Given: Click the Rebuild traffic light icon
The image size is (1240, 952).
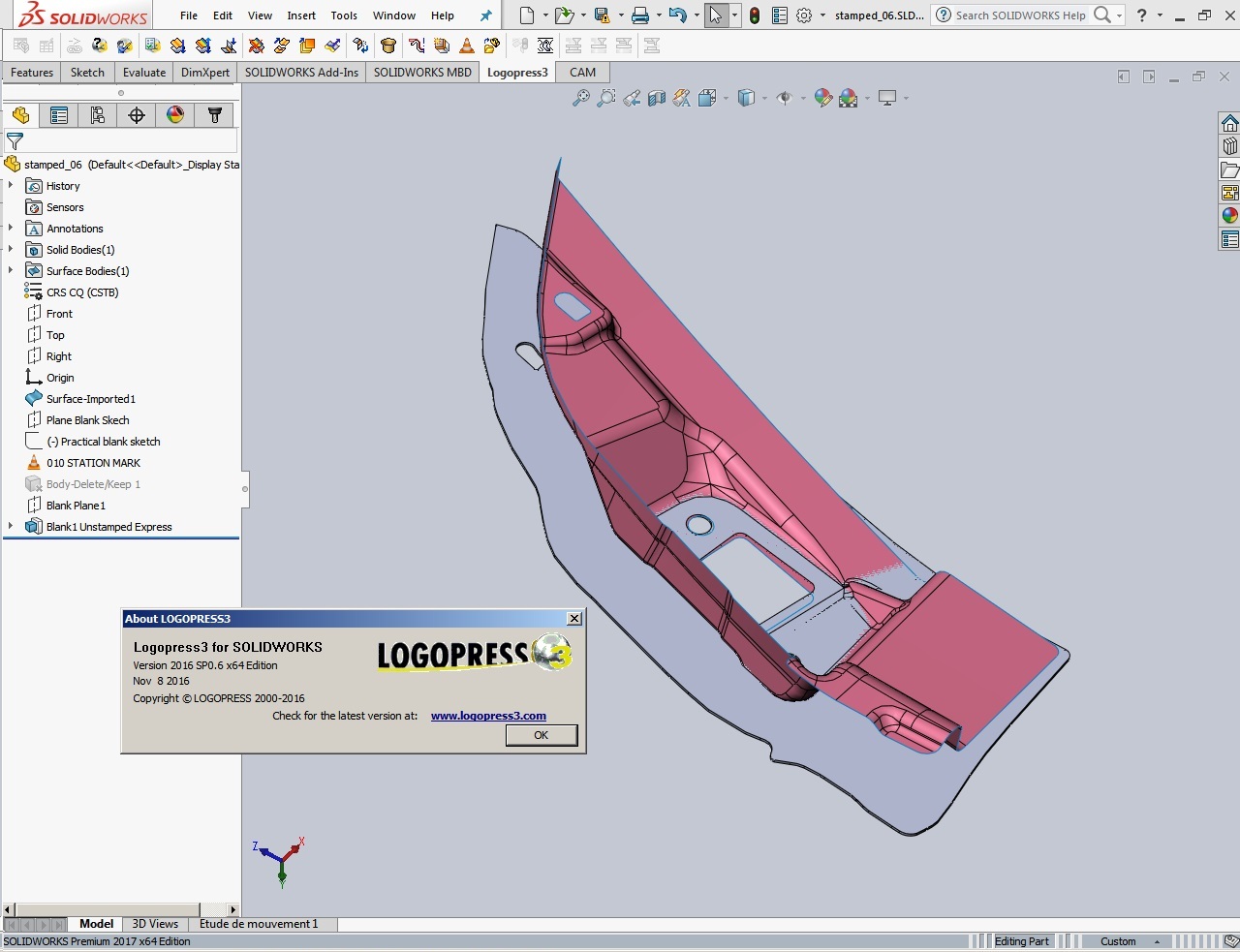Looking at the screenshot, I should (x=755, y=15).
